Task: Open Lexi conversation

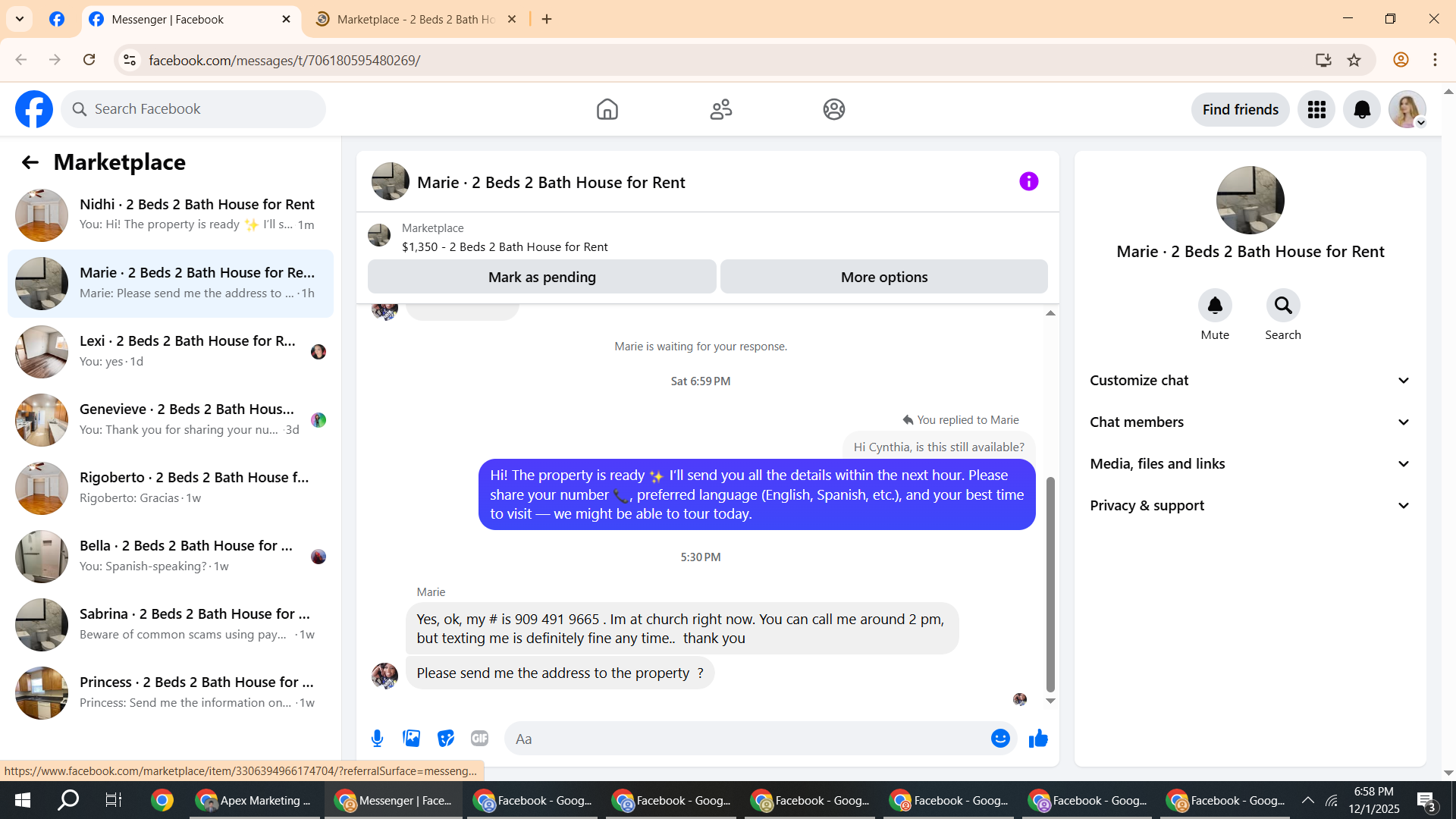Action: pyautogui.click(x=171, y=351)
